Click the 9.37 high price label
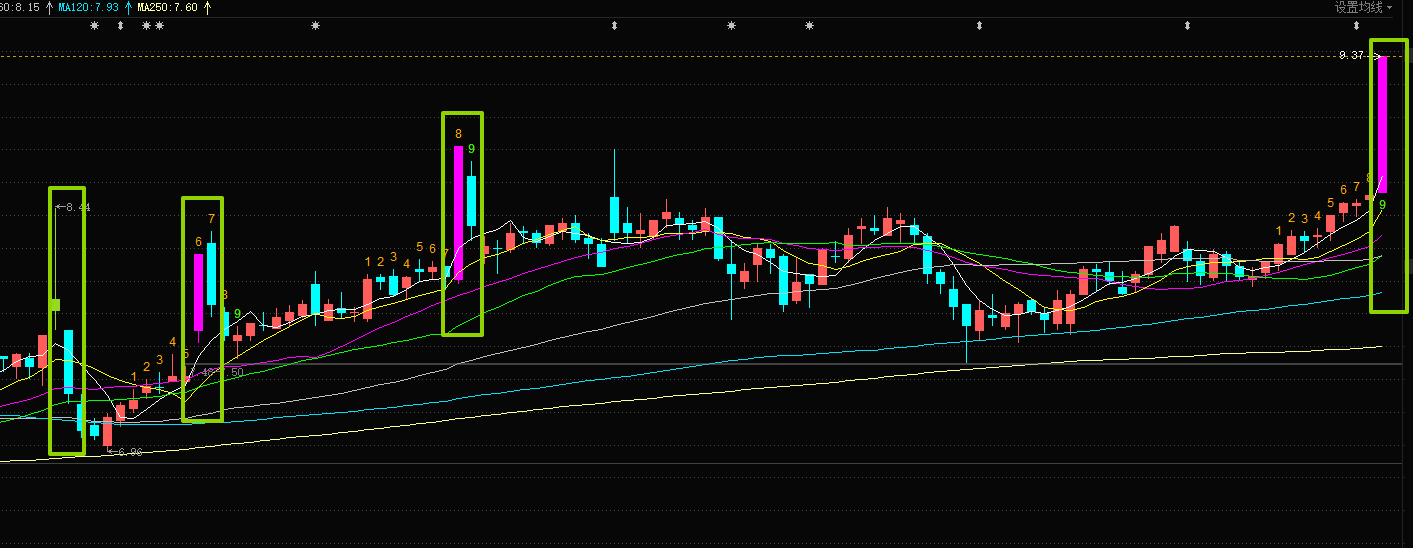 (1351, 55)
